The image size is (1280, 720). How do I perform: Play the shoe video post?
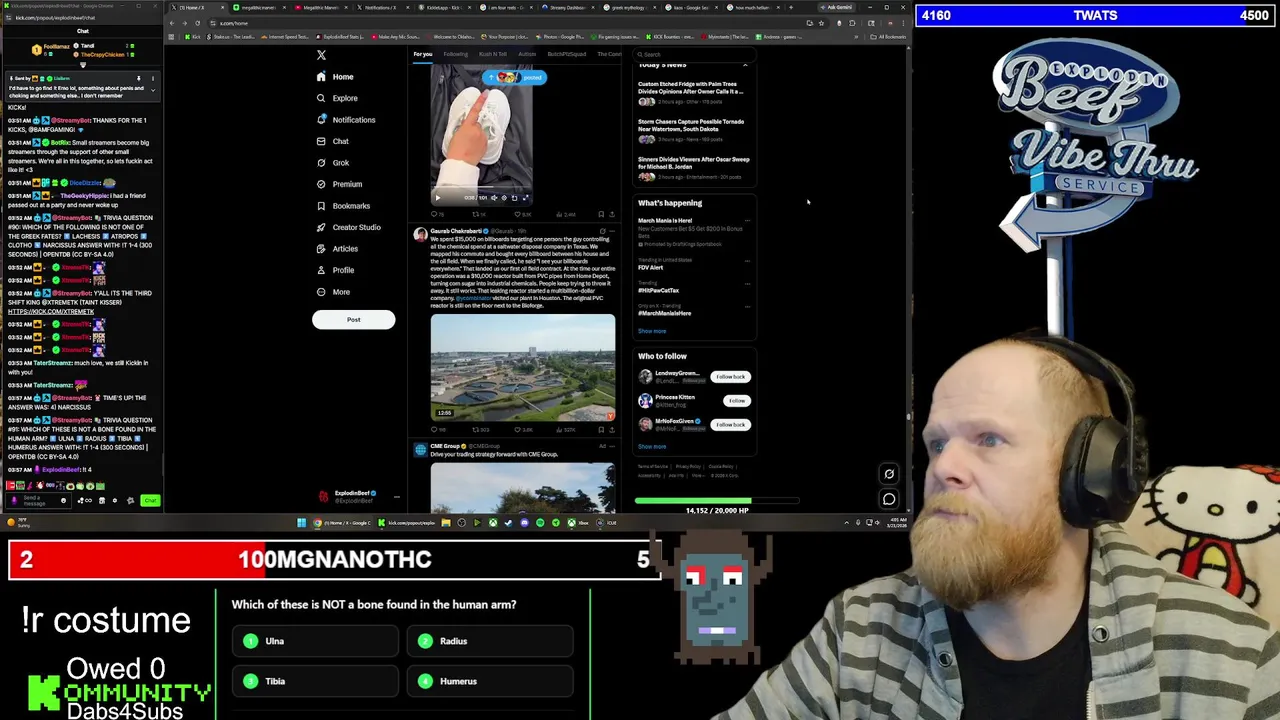pyautogui.click(x=437, y=198)
